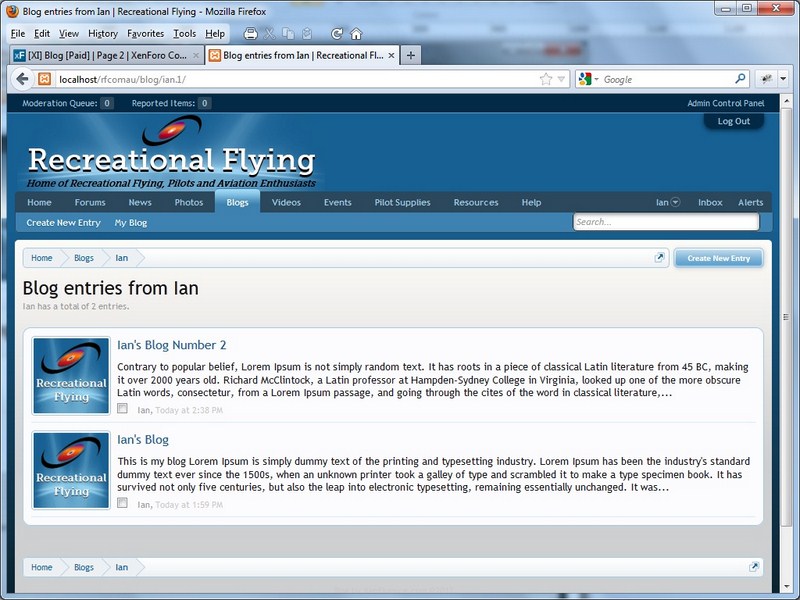Click the blue Create New Entry button

(718, 258)
